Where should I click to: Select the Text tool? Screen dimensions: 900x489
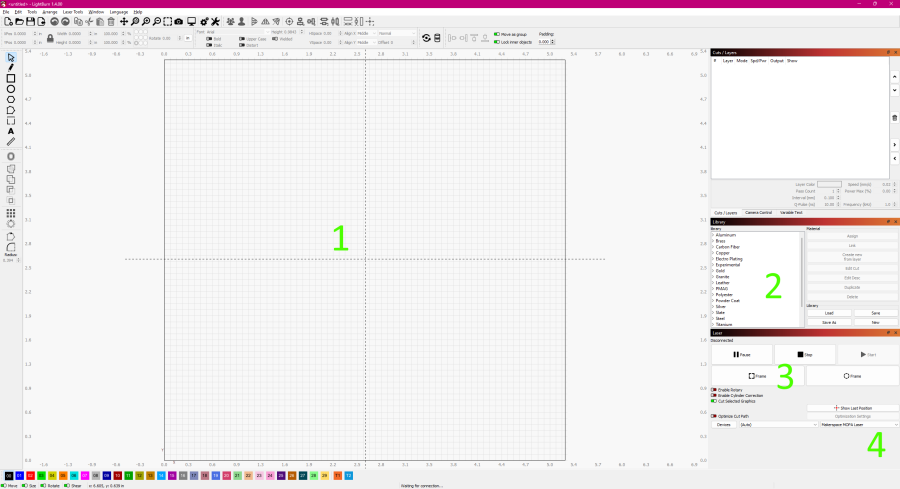point(11,131)
